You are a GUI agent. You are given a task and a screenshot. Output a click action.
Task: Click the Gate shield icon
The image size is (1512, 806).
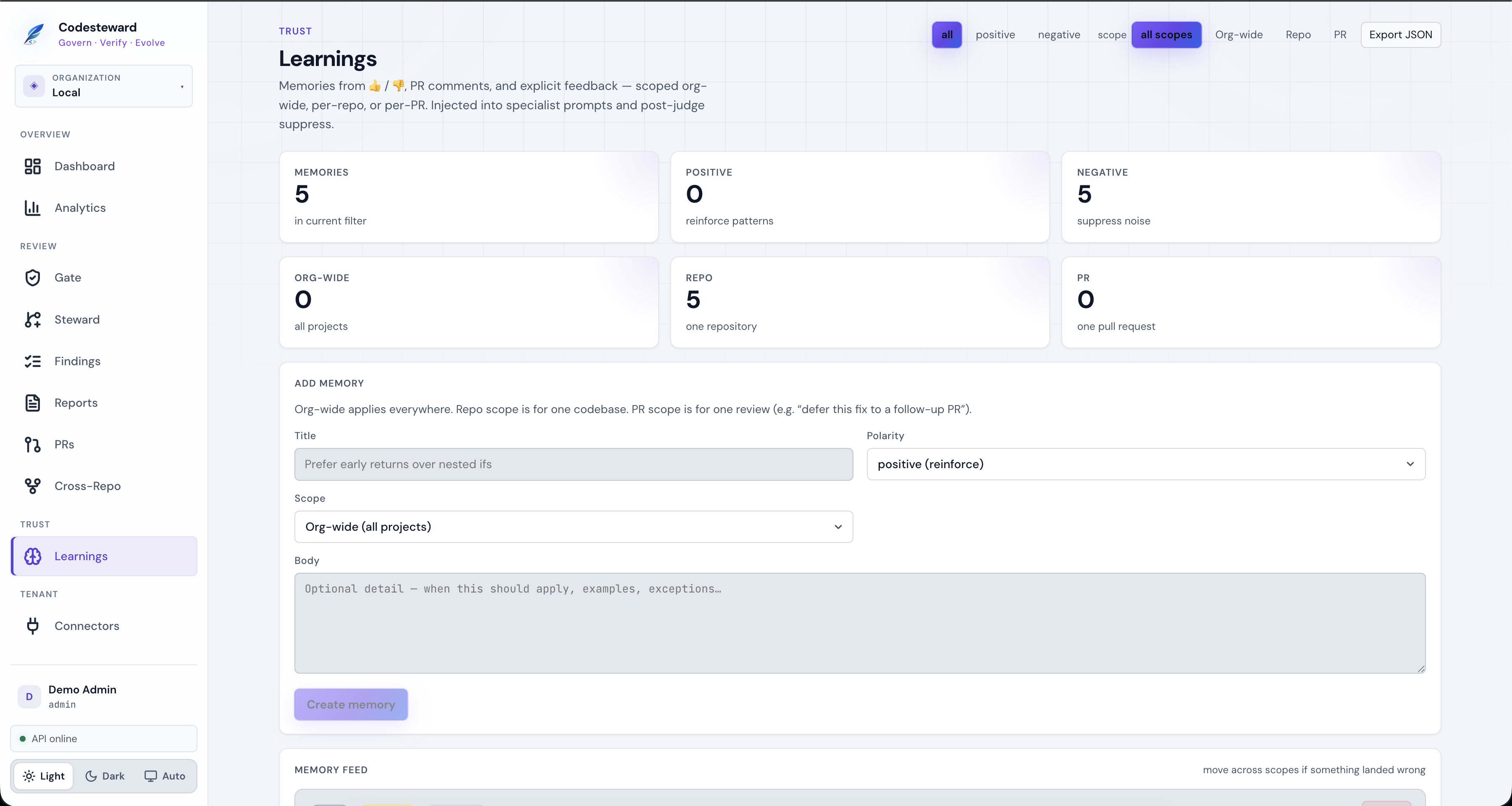[33, 278]
